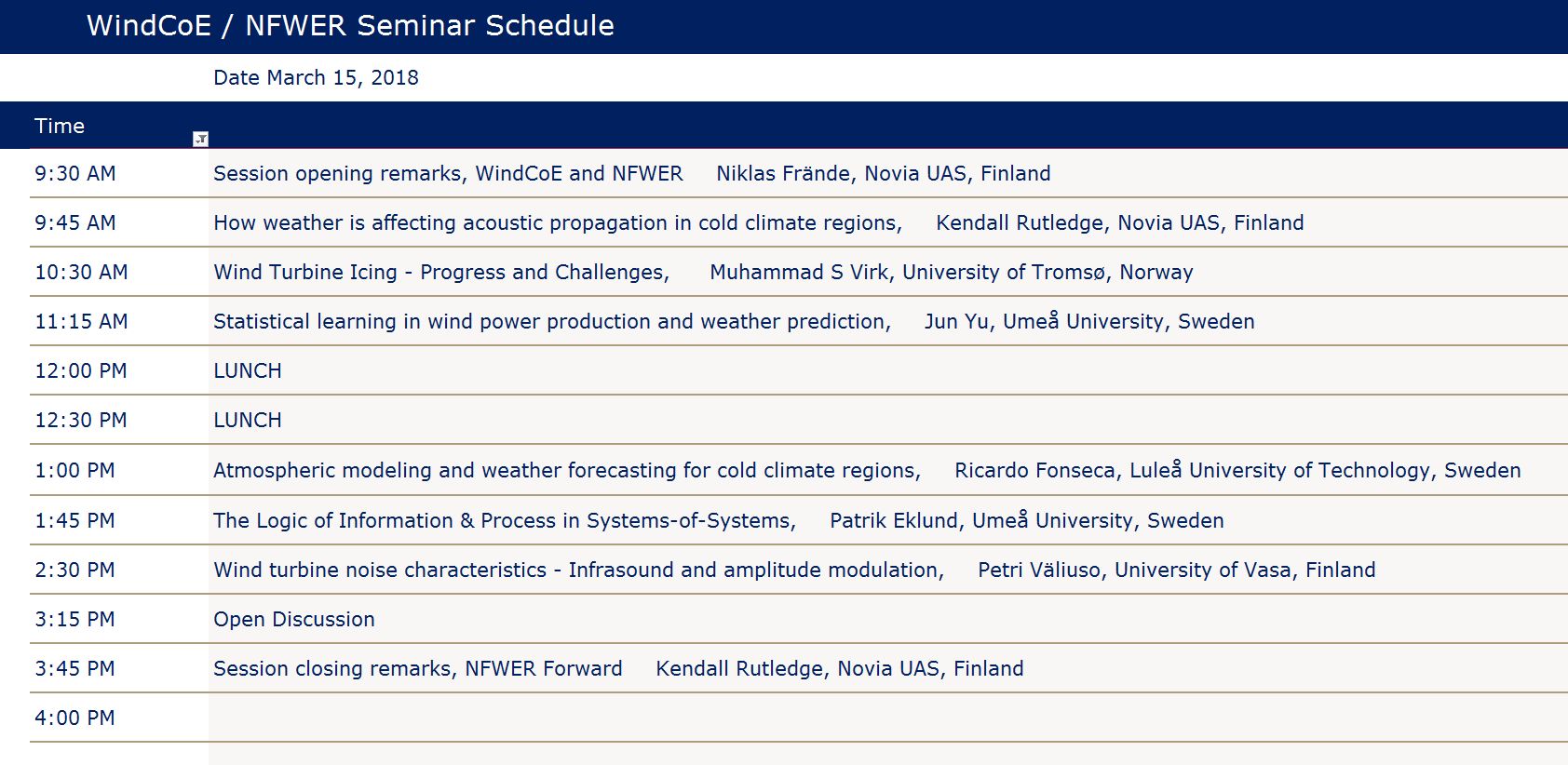Click the Session opening remarks entry
Screen dimensions: 1568x765
click(888, 173)
